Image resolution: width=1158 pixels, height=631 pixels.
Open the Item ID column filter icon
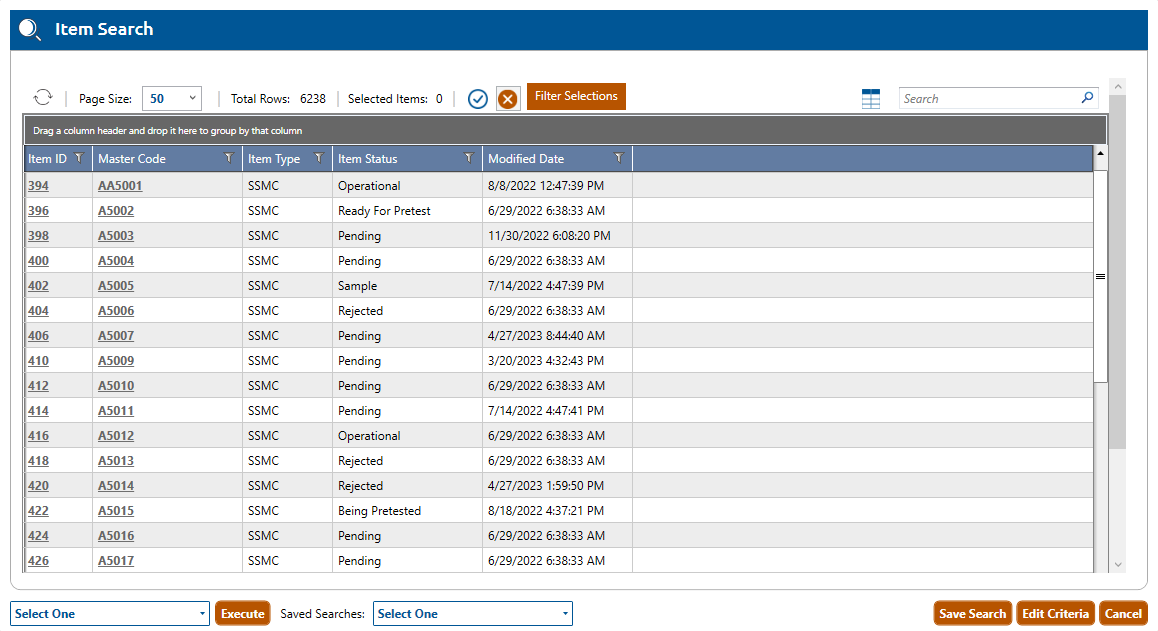click(x=79, y=158)
